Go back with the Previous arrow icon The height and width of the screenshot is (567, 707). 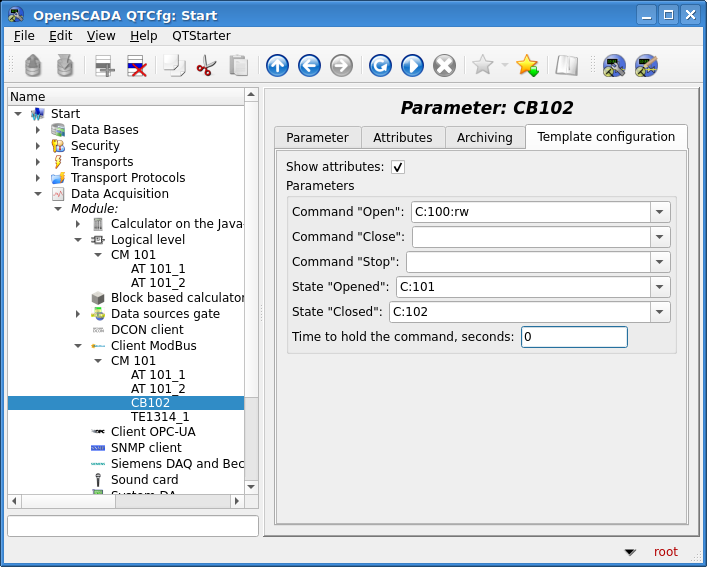(309, 66)
